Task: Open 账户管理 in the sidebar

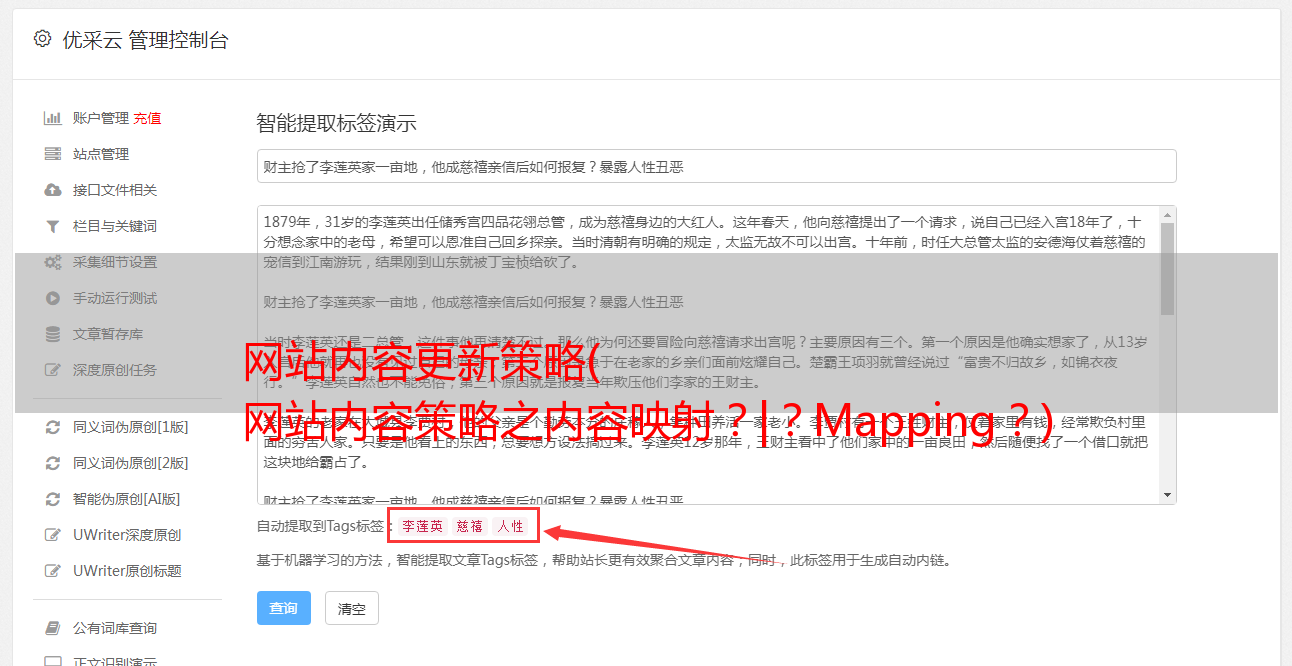Action: (101, 118)
